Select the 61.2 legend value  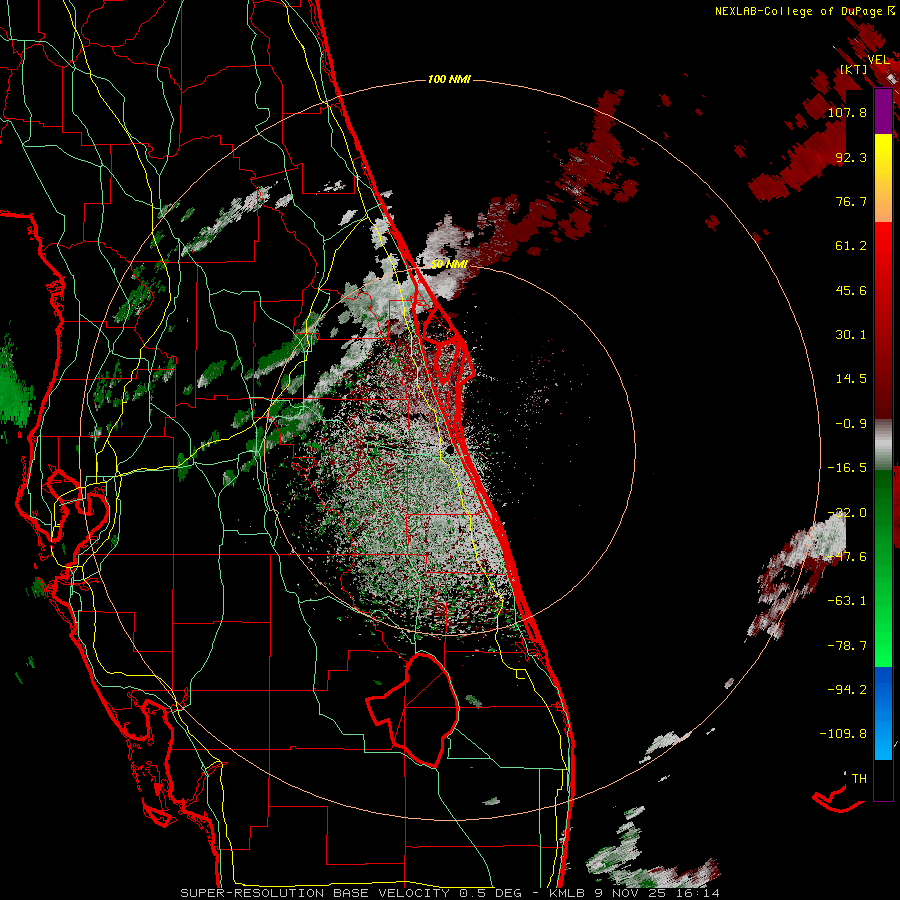[x=851, y=246]
